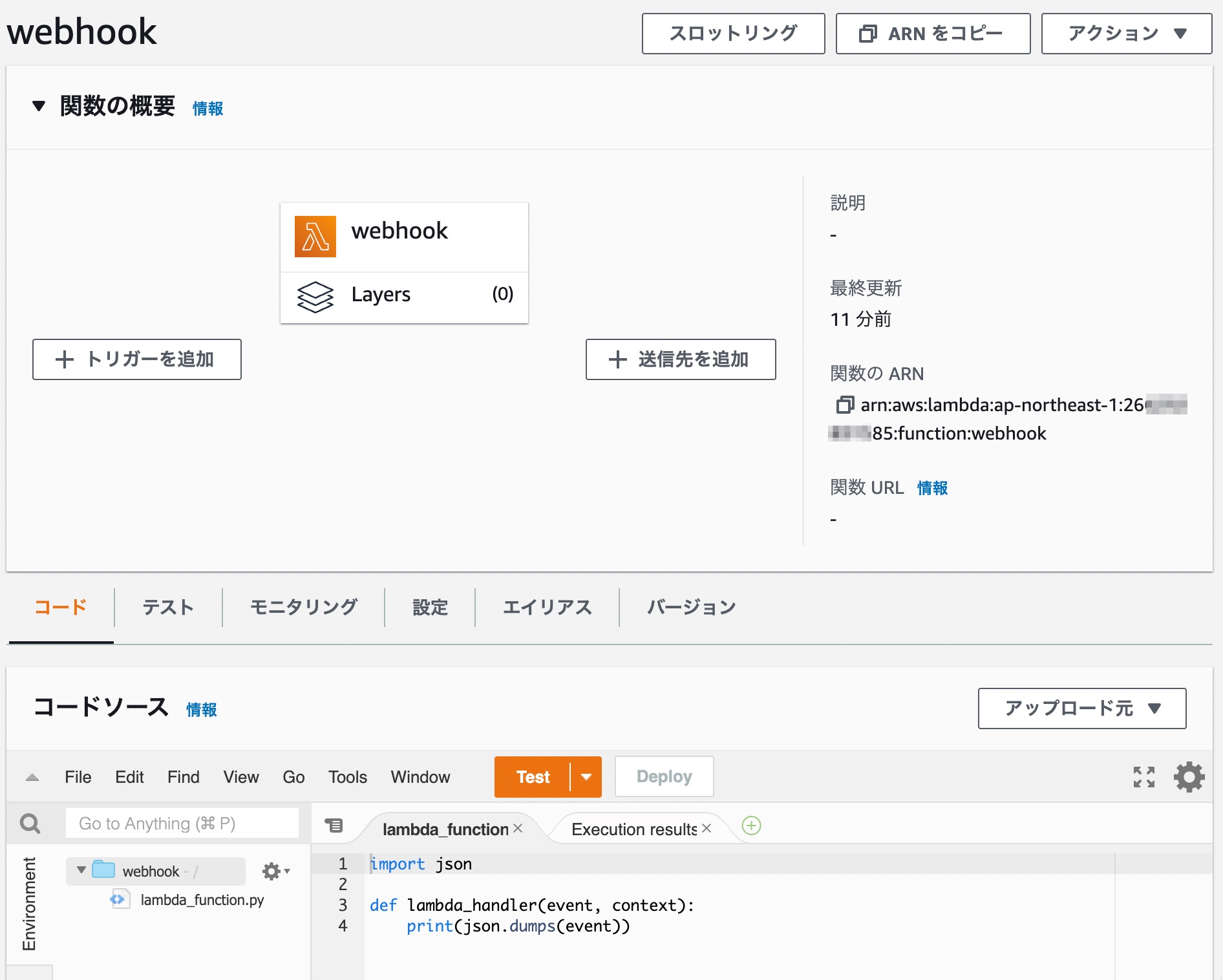
Task: Open the code editor settings gear
Action: (x=1189, y=777)
